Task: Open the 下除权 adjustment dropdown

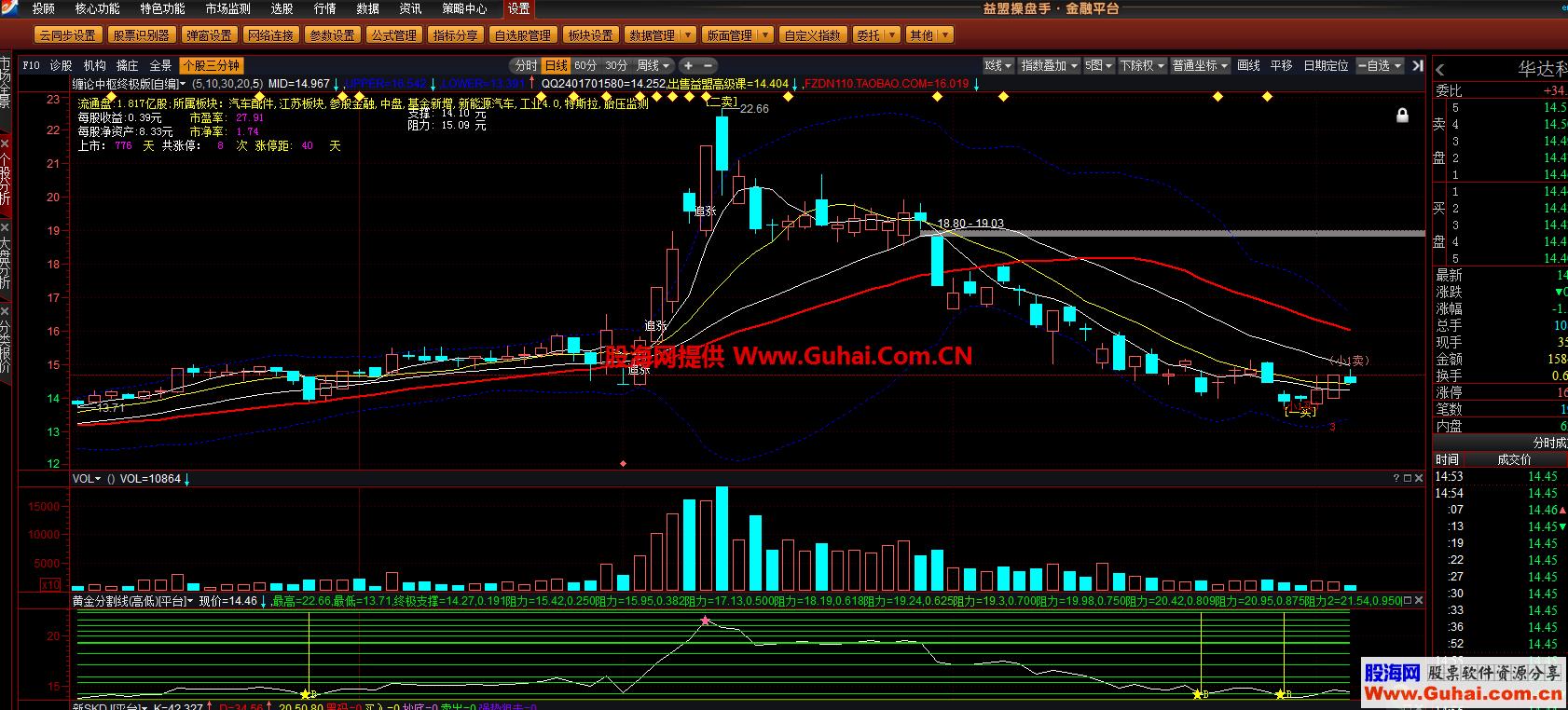Action: coord(1142,65)
